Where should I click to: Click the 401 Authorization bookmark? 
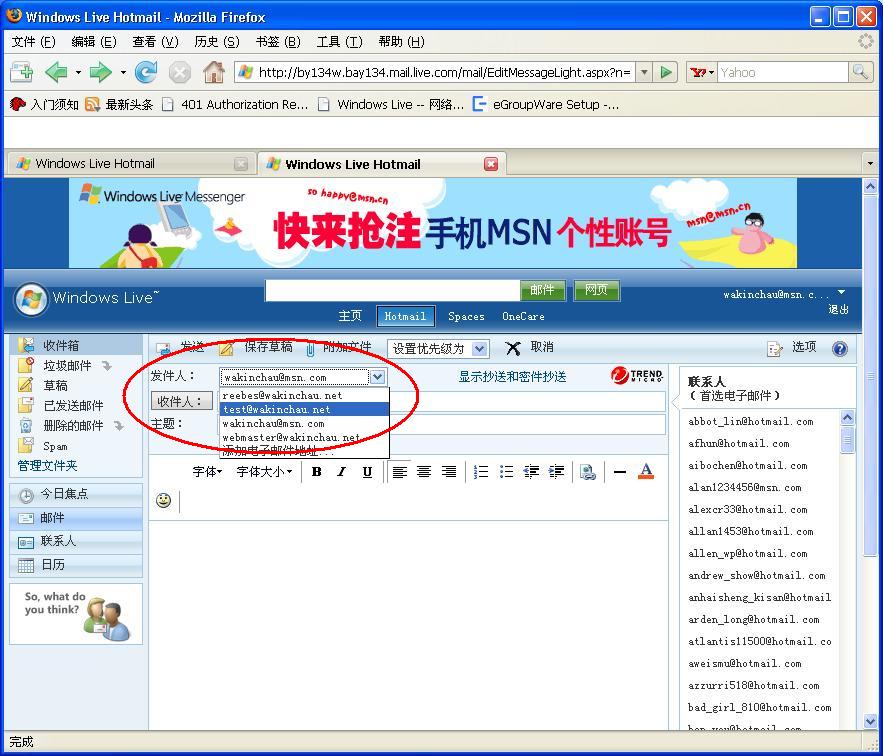click(x=235, y=105)
